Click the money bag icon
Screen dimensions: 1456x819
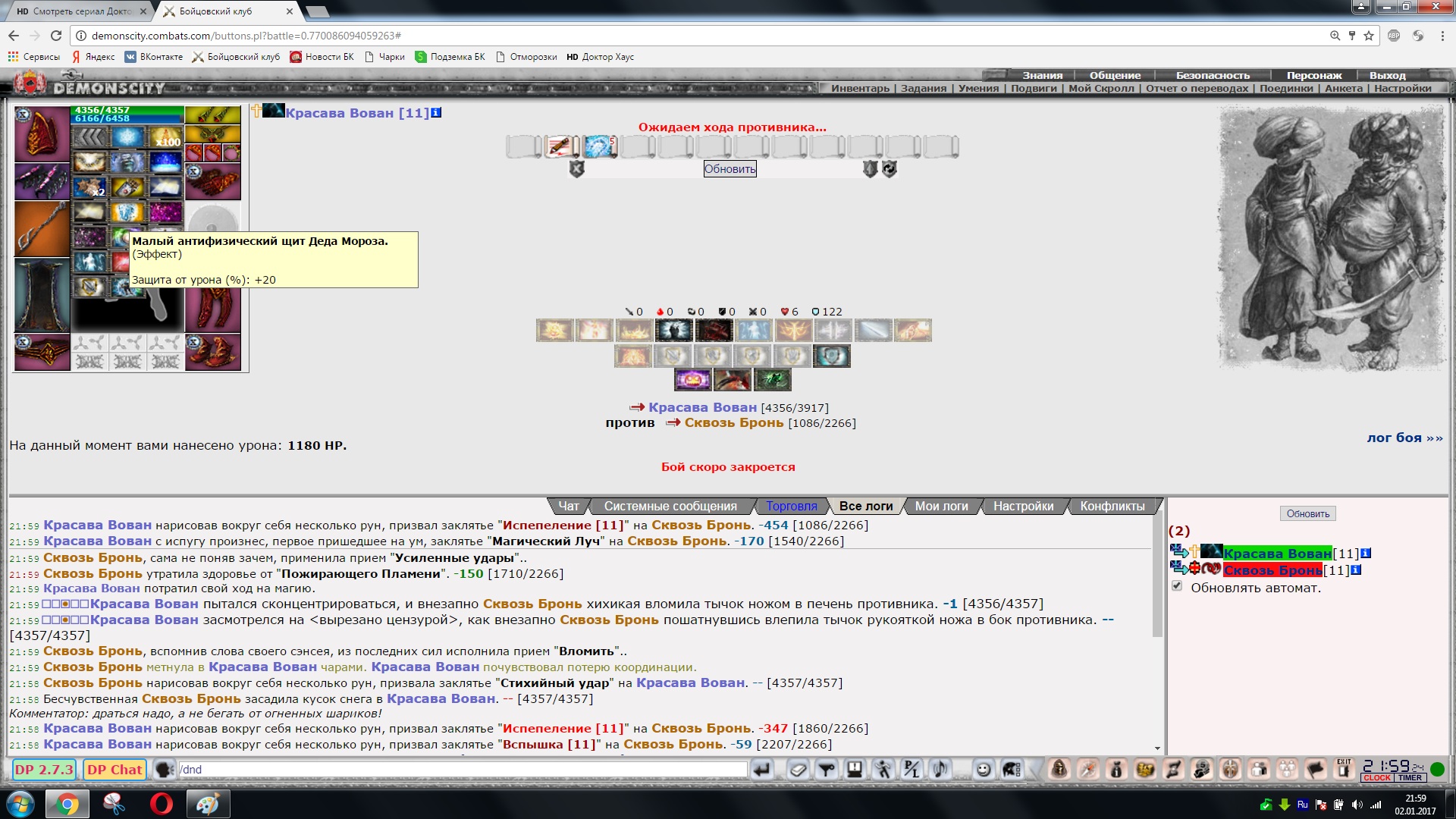tap(1116, 769)
